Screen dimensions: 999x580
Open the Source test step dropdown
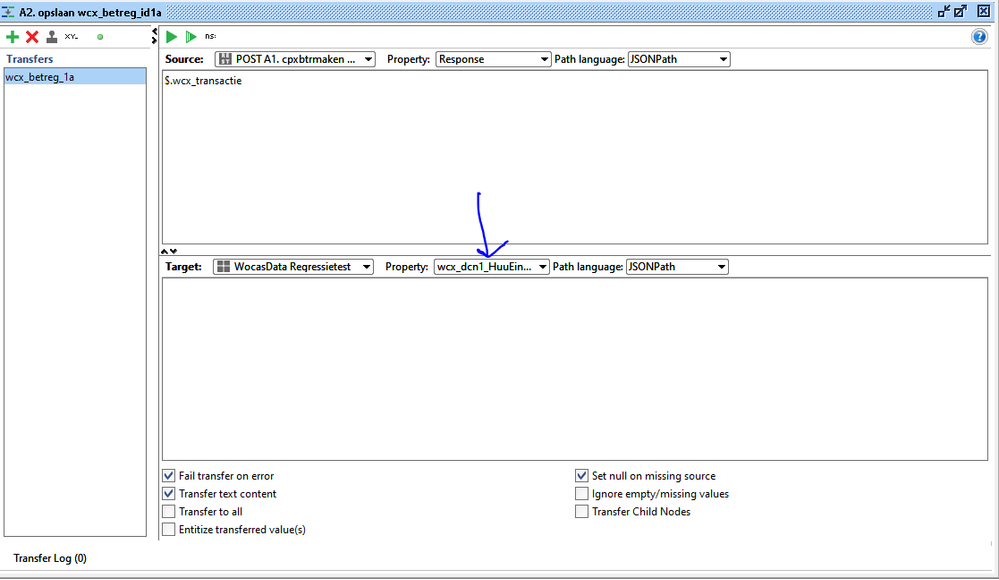pyautogui.click(x=295, y=59)
